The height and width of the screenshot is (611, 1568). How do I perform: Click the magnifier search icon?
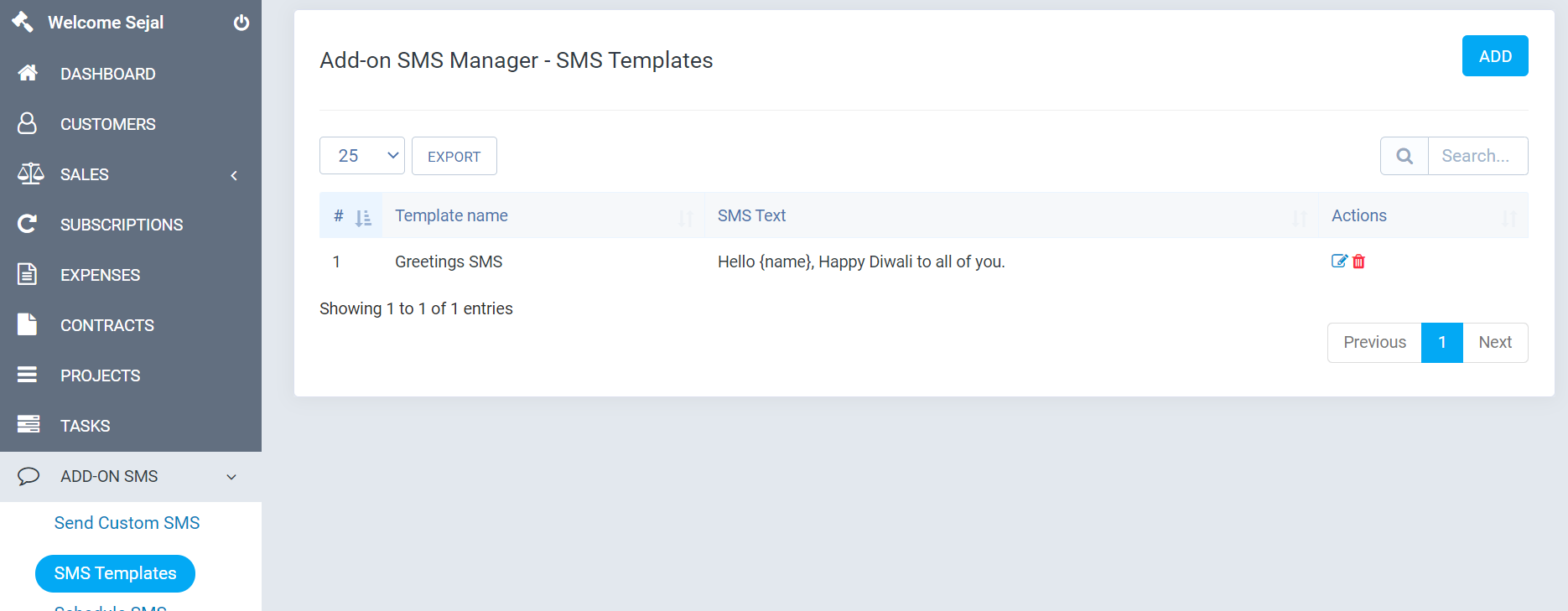[1404, 156]
